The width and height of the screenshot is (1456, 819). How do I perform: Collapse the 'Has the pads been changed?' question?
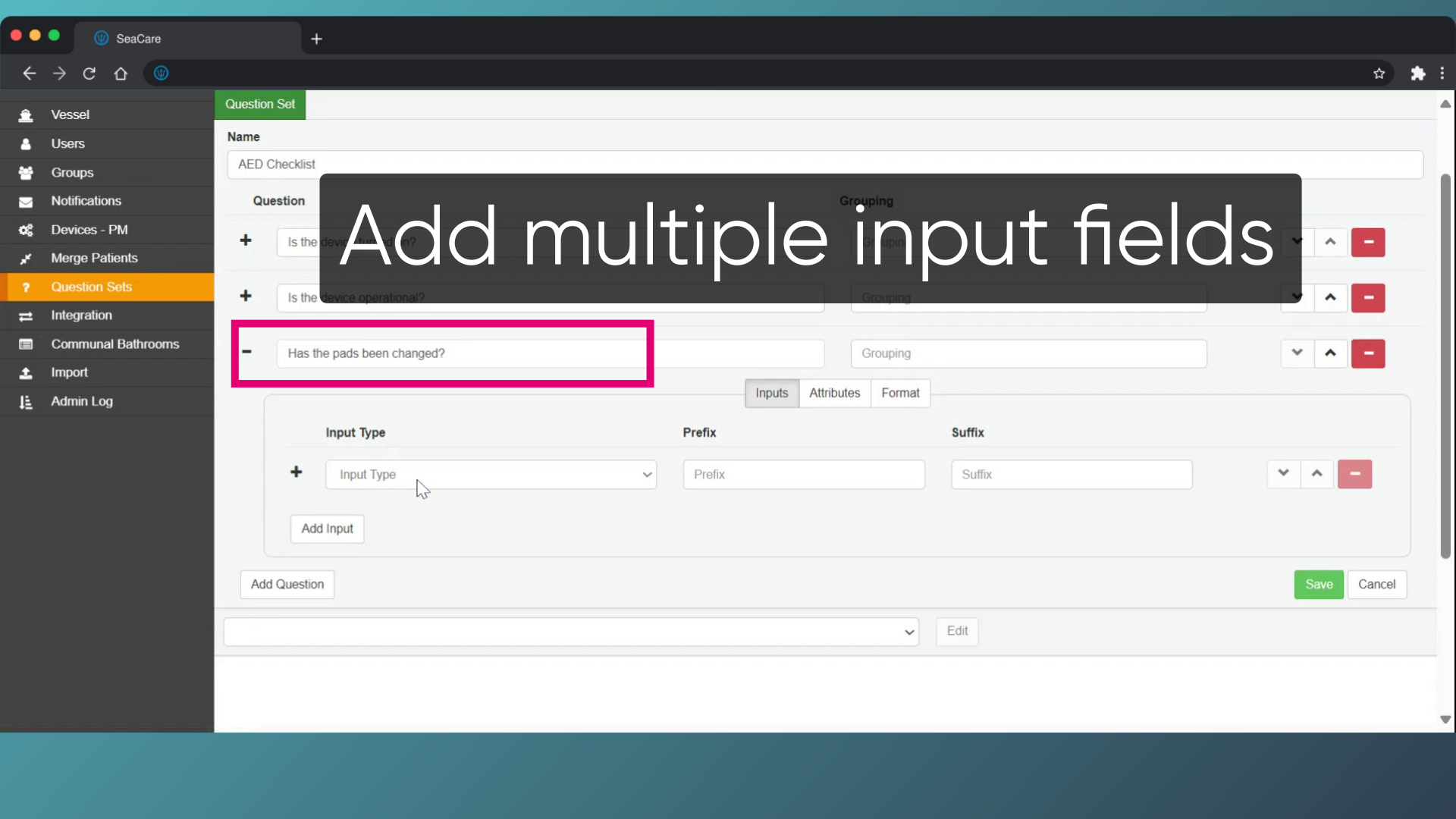point(246,351)
